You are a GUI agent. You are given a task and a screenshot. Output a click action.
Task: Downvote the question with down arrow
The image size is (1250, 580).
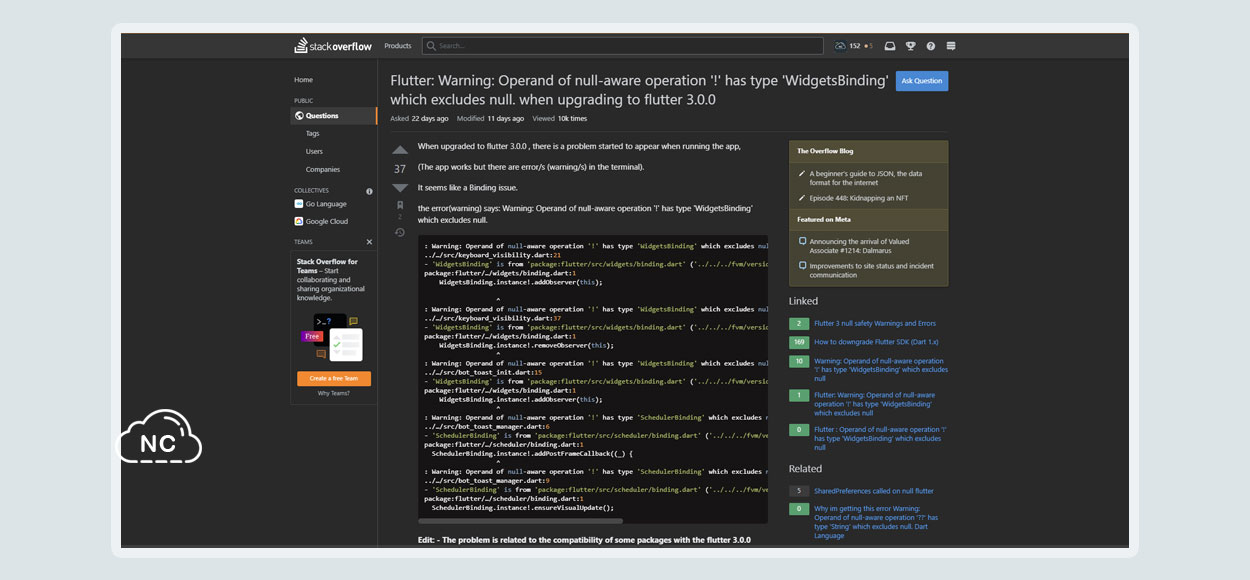[400, 188]
